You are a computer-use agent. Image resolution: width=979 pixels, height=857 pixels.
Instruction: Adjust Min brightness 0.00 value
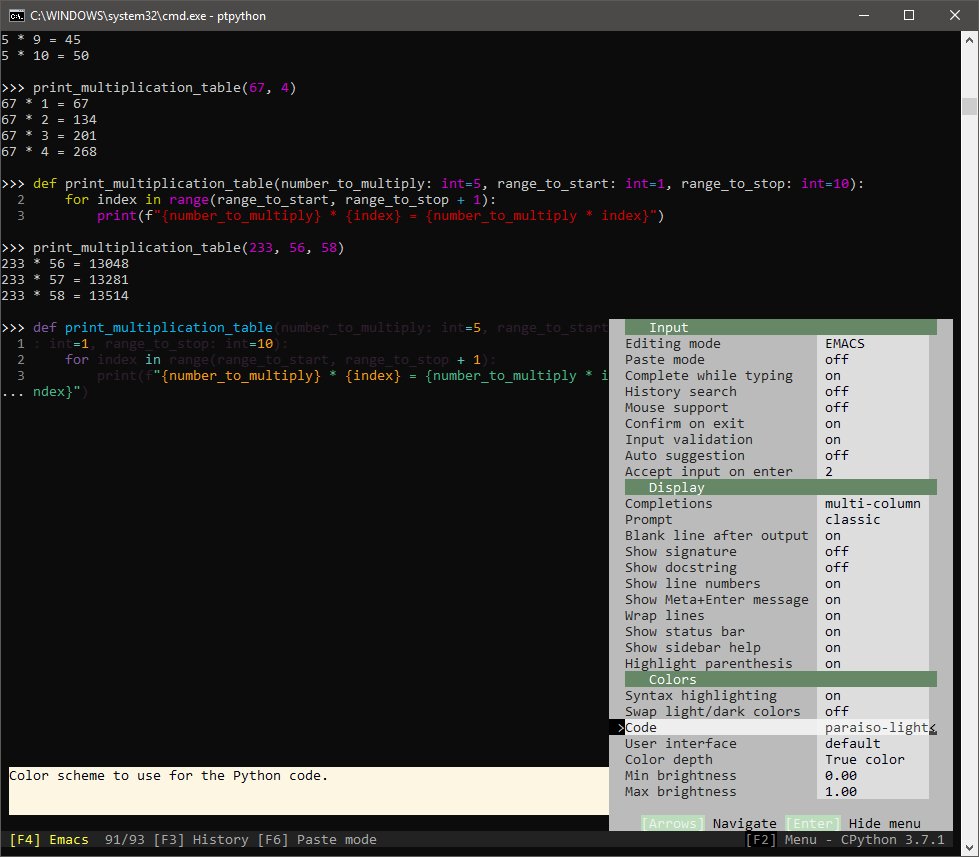(x=840, y=776)
